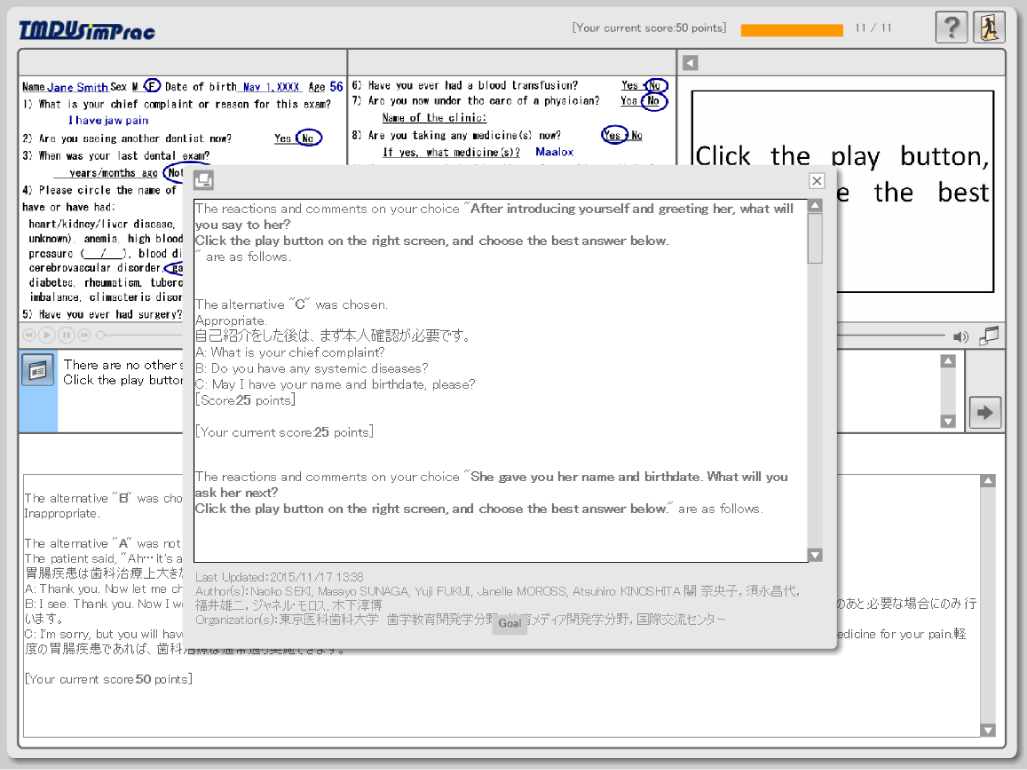This screenshot has height=770, width=1027.
Task: Collapse the right panel with left triangle
Action: [x=690, y=63]
